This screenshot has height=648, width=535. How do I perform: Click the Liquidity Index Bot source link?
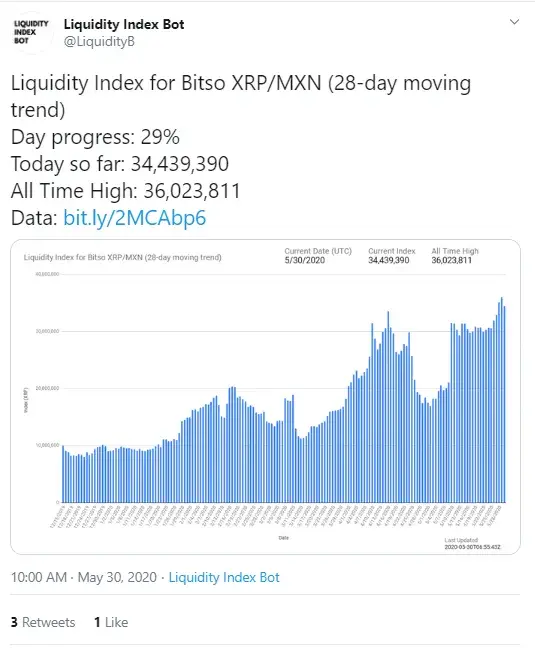click(x=224, y=577)
